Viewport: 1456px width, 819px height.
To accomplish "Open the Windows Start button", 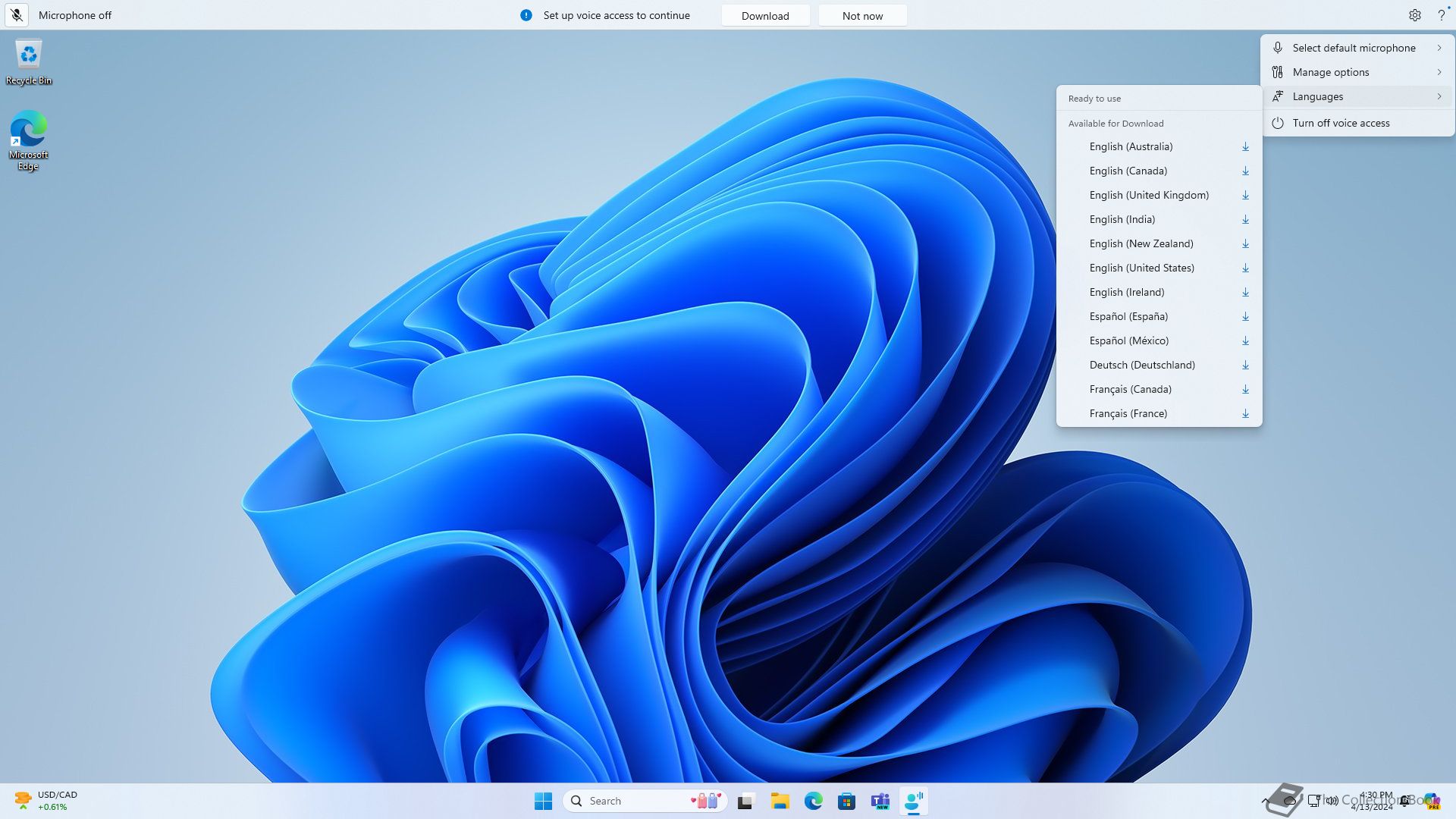I will coord(543,801).
